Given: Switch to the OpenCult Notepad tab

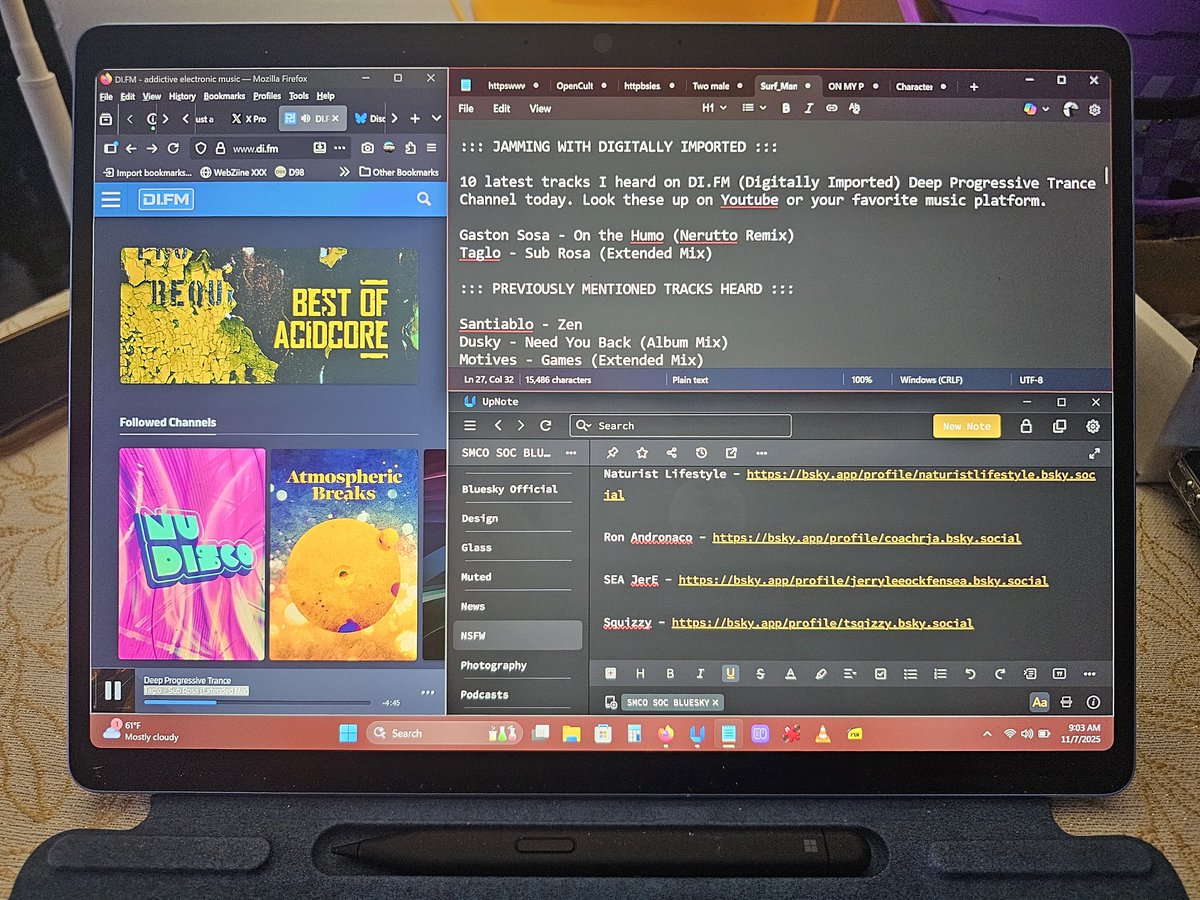Looking at the screenshot, I should 580,86.
